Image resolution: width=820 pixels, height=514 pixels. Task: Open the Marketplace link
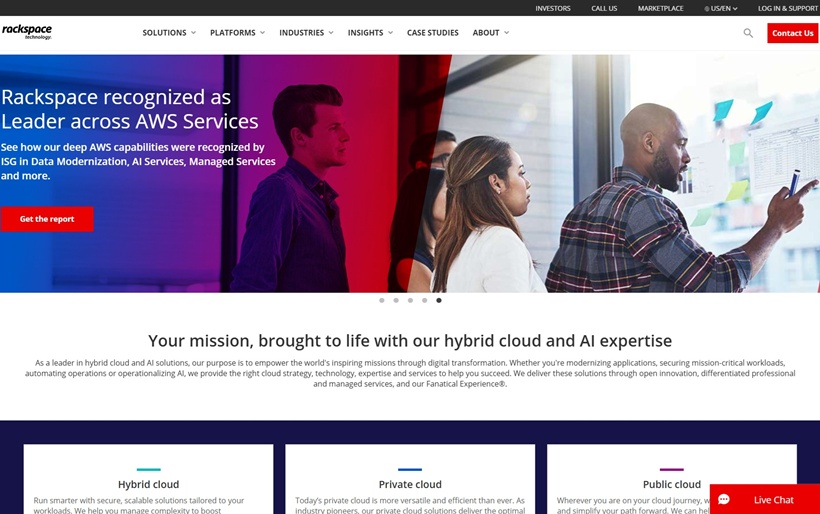[x=660, y=8]
